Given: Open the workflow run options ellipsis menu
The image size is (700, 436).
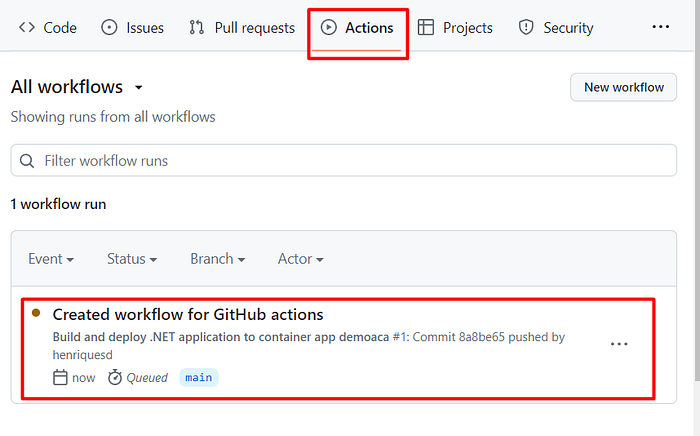Looking at the screenshot, I should [x=619, y=344].
